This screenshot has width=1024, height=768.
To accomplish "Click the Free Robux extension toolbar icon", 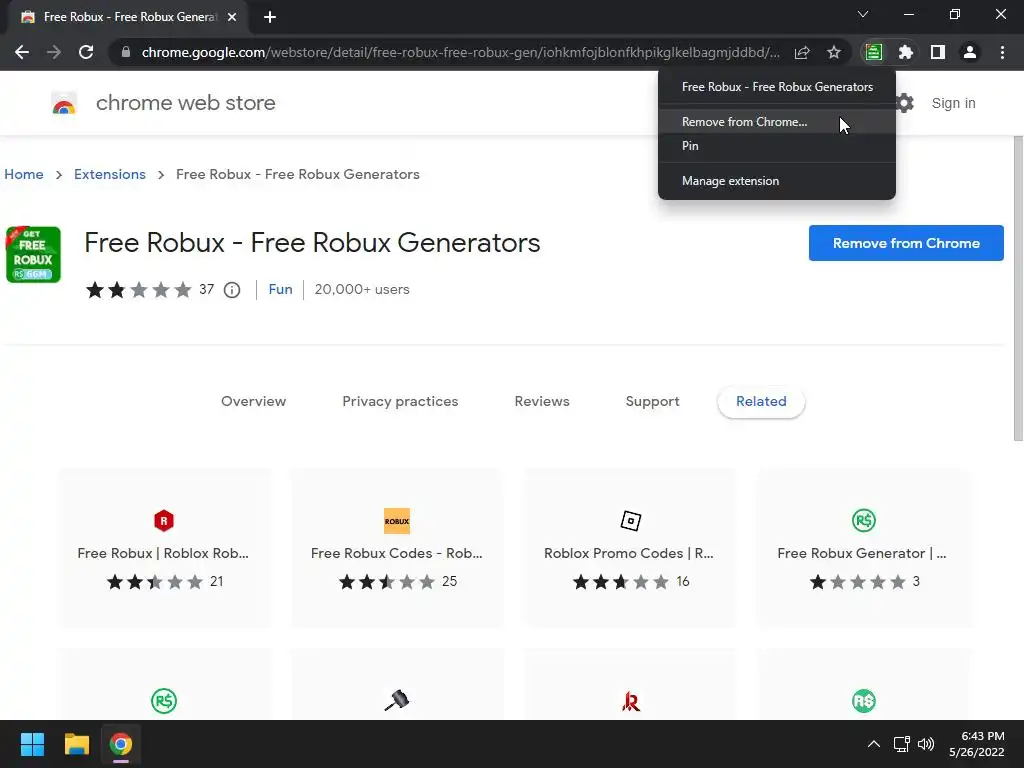I will coord(874,52).
